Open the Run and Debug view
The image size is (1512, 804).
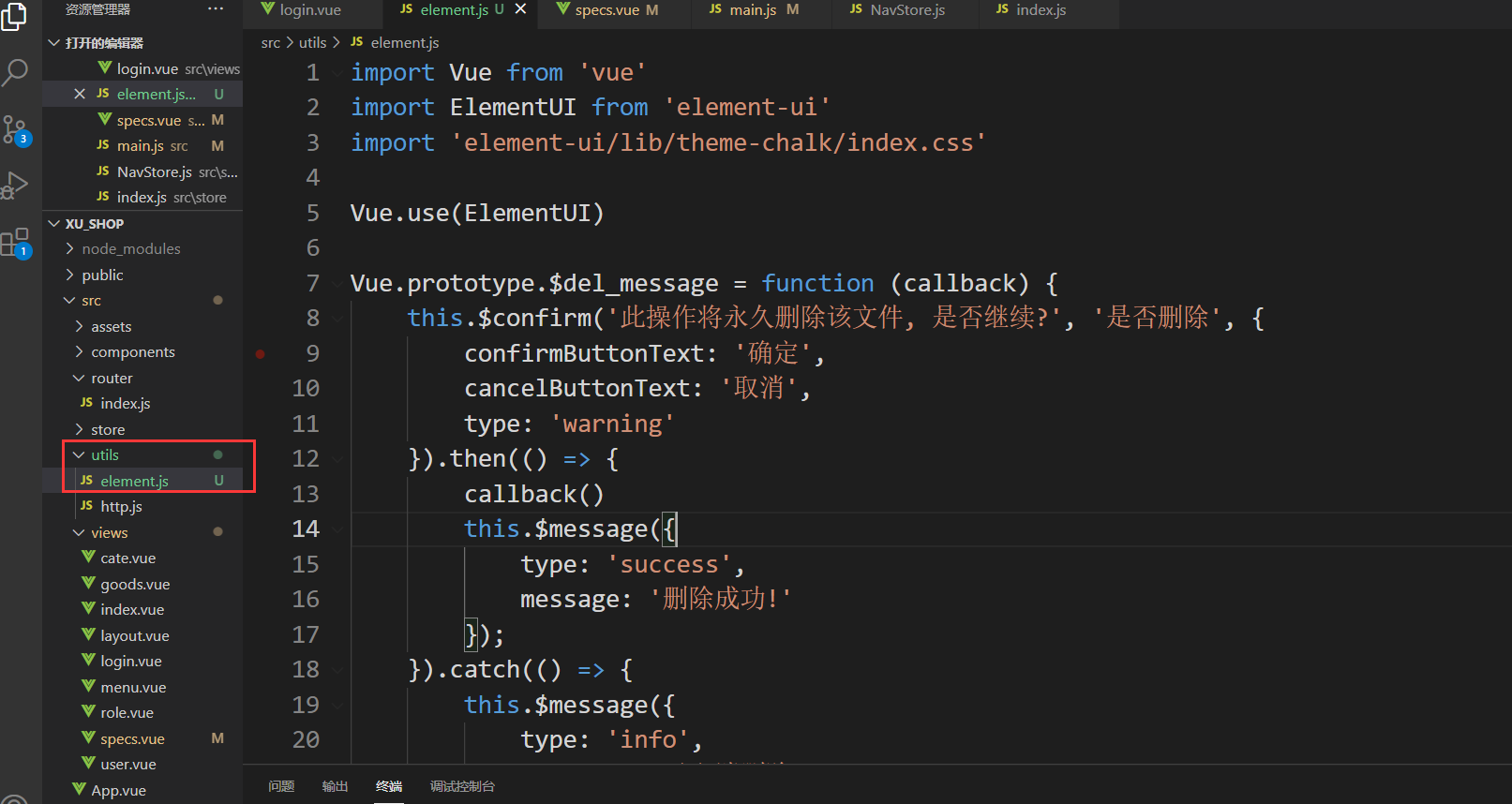click(15, 185)
